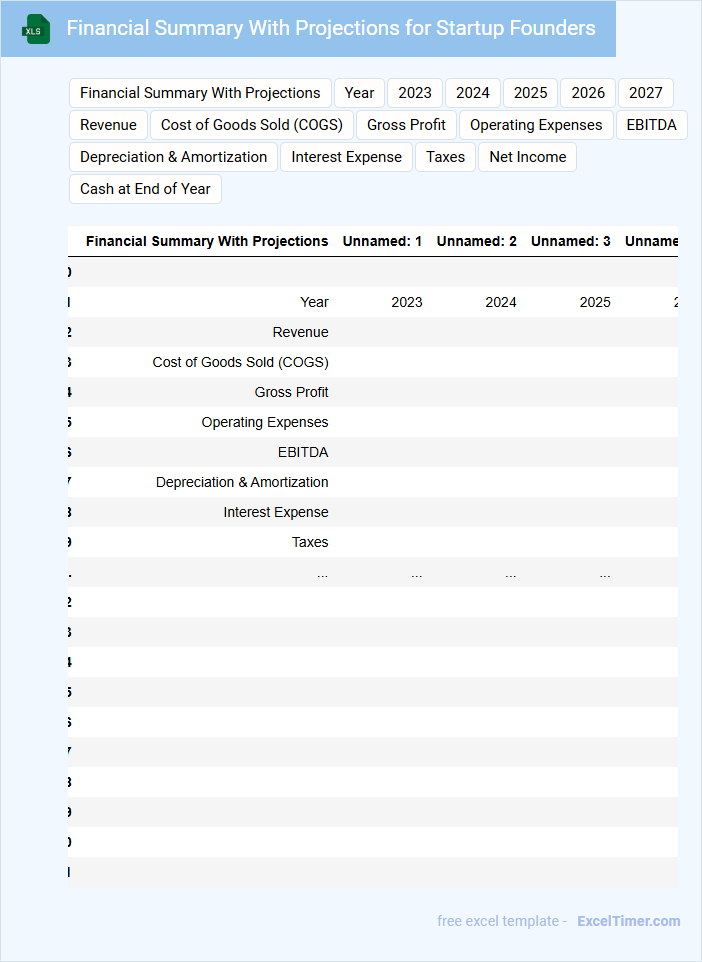Select the Net Income tag
The height and width of the screenshot is (962, 702).
click(527, 157)
